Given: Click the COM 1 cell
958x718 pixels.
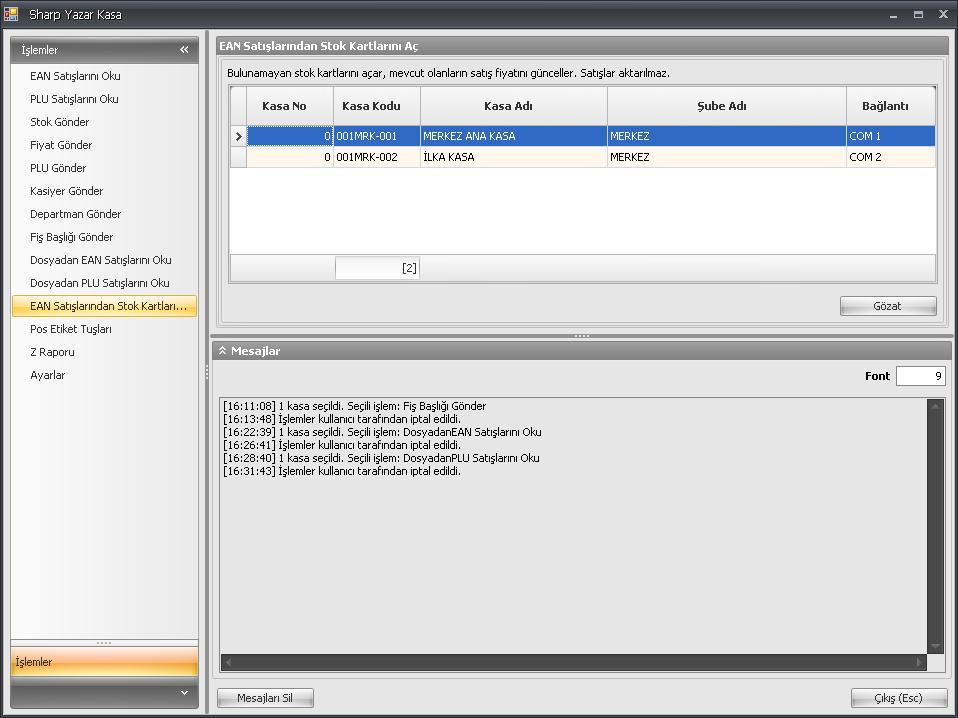Looking at the screenshot, I should coord(891,136).
